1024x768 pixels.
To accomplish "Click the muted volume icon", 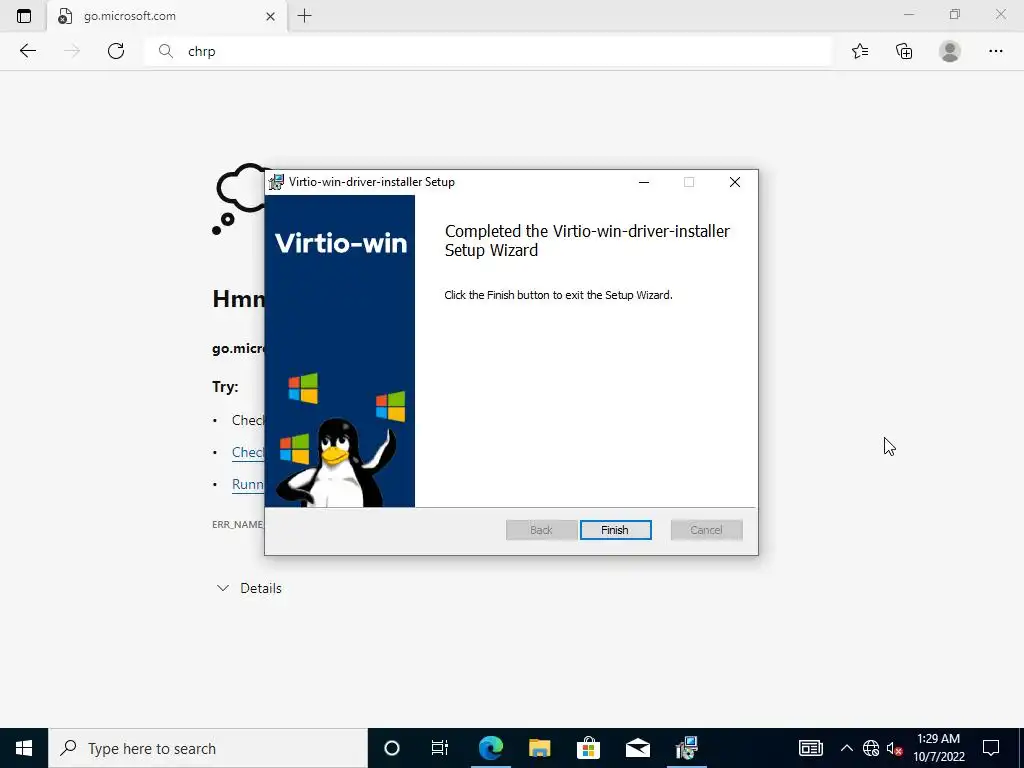I will pyautogui.click(x=895, y=748).
